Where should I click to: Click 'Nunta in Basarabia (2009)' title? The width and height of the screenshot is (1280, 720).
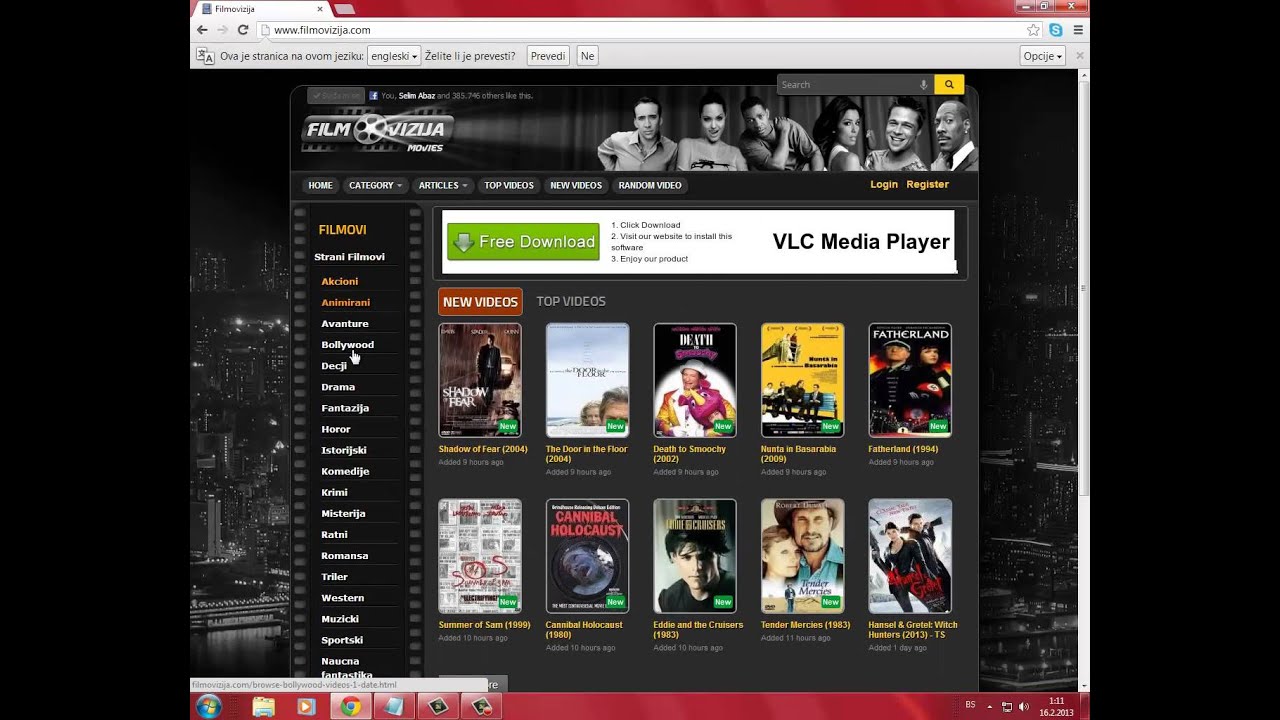tap(798, 454)
